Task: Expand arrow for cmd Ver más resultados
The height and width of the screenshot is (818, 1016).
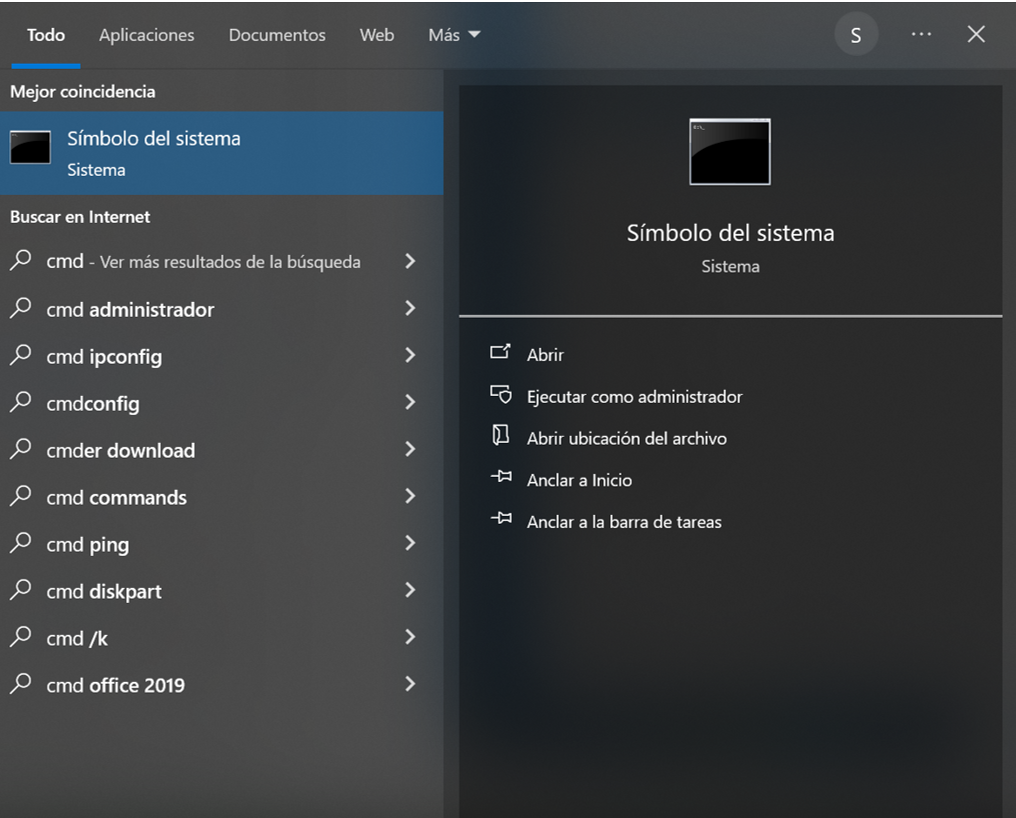Action: (x=410, y=261)
